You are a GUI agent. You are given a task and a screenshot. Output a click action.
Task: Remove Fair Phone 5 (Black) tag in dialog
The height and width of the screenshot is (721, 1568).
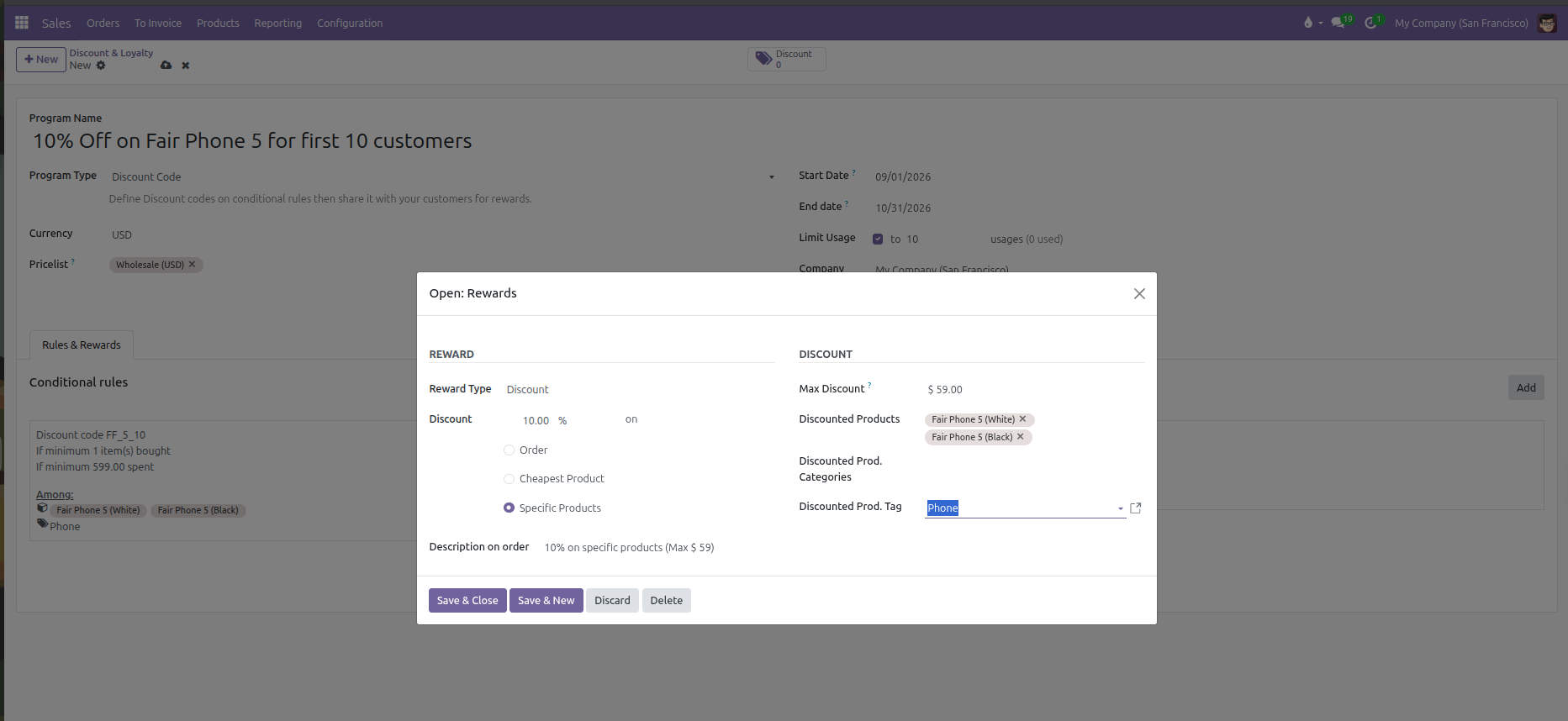1020,437
